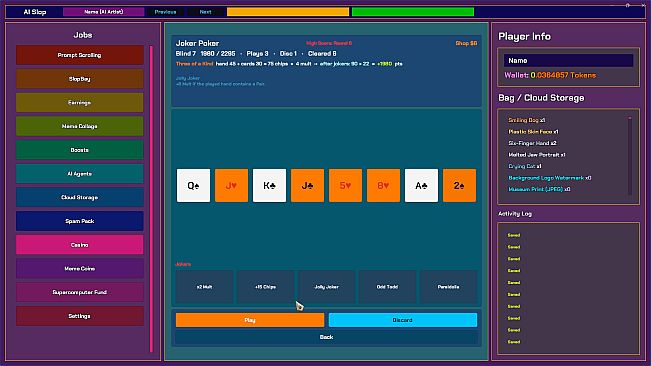The height and width of the screenshot is (366, 651).
Task: Deselect the 2 of spades card
Action: pyautogui.click(x=459, y=185)
